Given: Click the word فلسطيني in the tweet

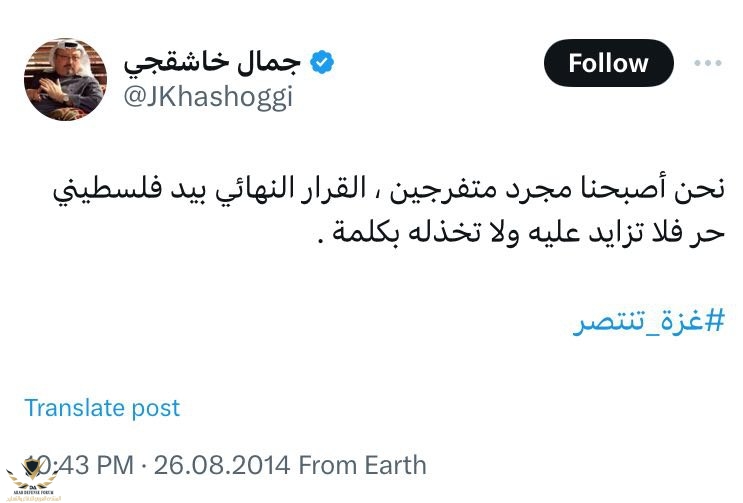Looking at the screenshot, I should pyautogui.click(x=108, y=190).
